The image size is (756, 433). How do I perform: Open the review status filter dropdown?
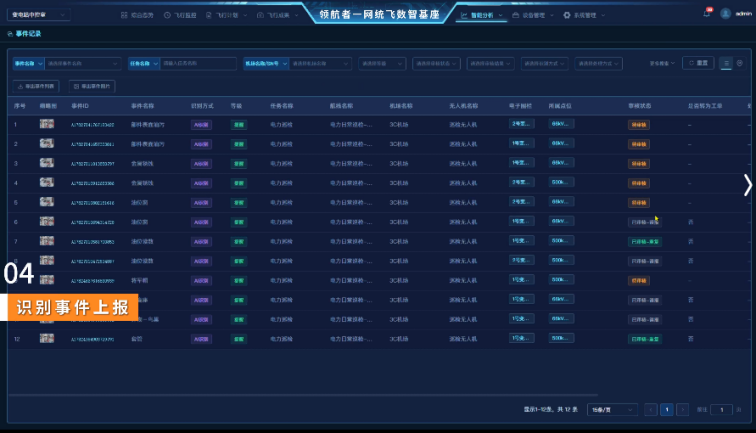[436, 64]
